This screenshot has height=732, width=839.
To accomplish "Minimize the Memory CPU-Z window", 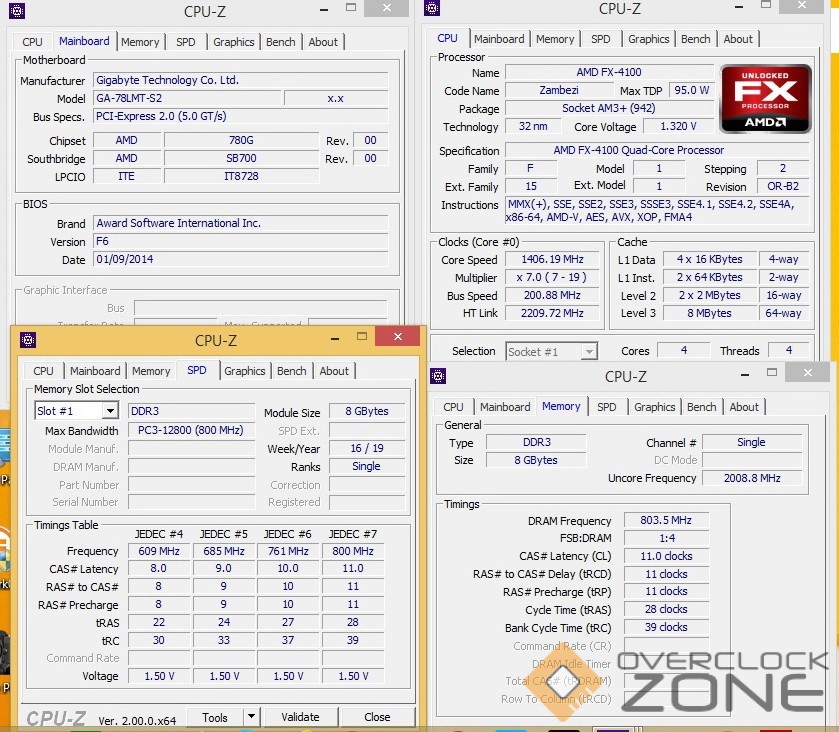I will click(745, 373).
